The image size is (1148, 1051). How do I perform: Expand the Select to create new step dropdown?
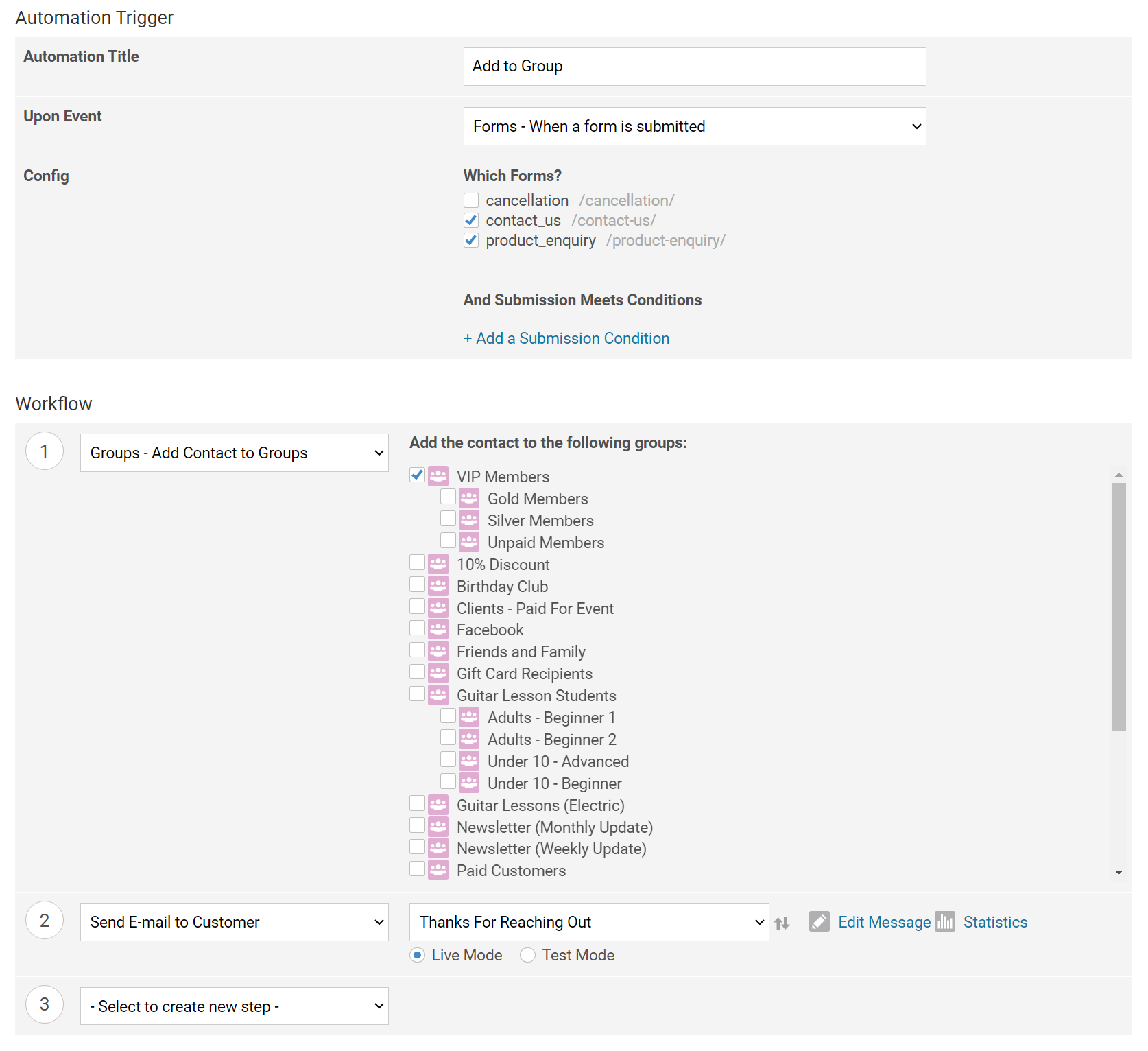234,1006
